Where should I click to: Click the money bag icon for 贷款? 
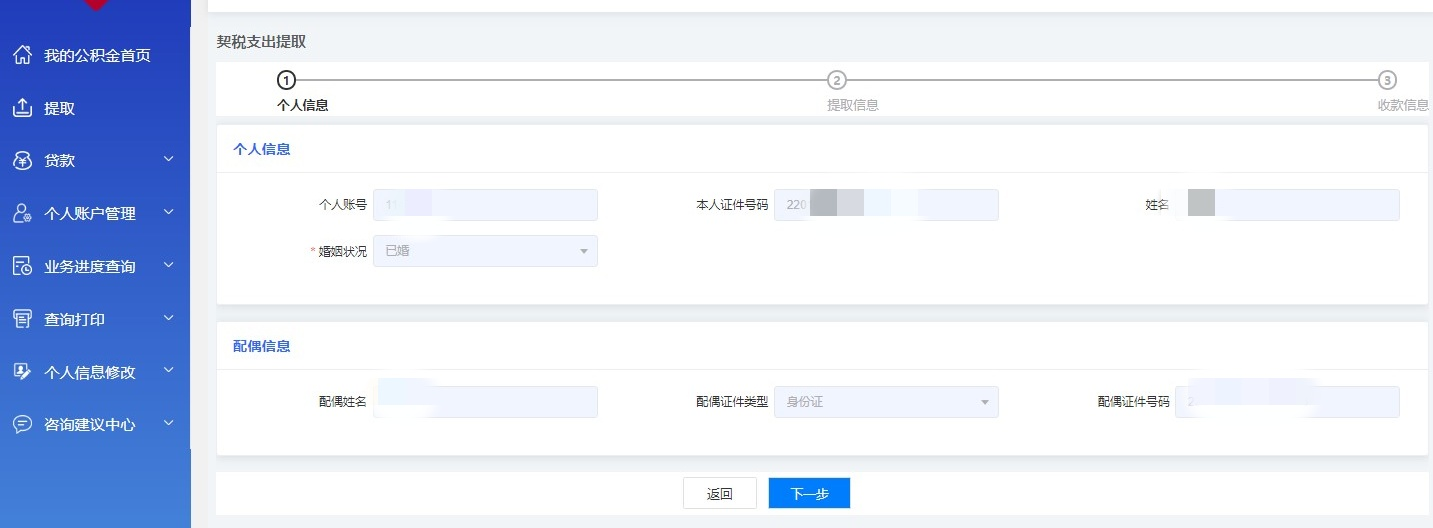[22, 161]
